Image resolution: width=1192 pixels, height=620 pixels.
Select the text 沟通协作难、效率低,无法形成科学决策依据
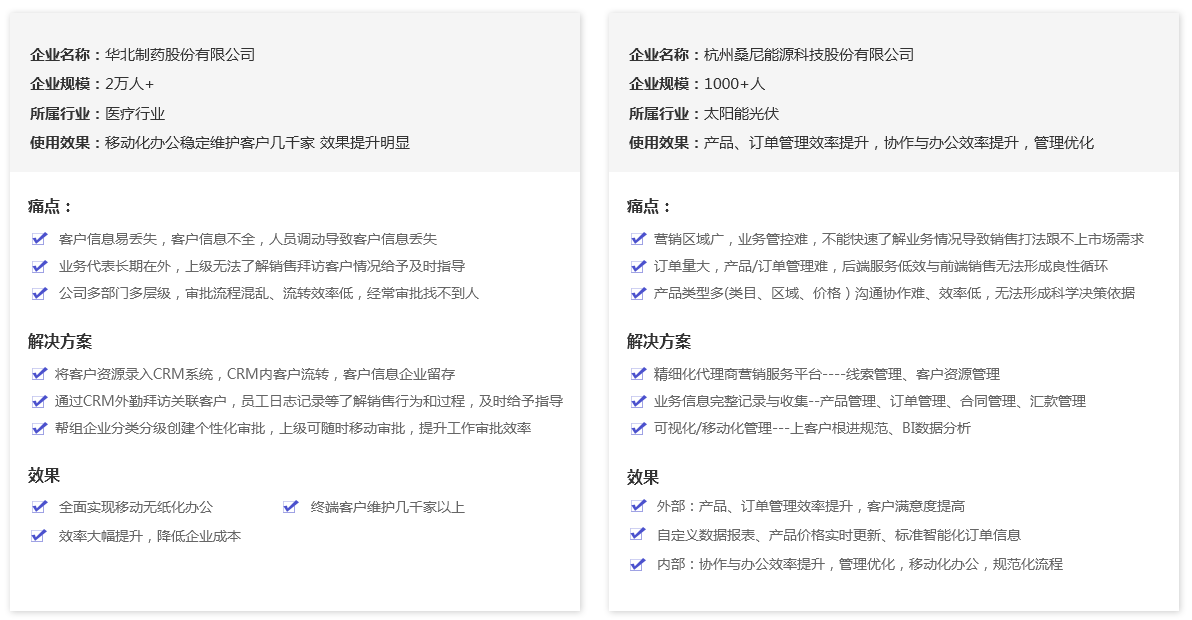point(995,293)
